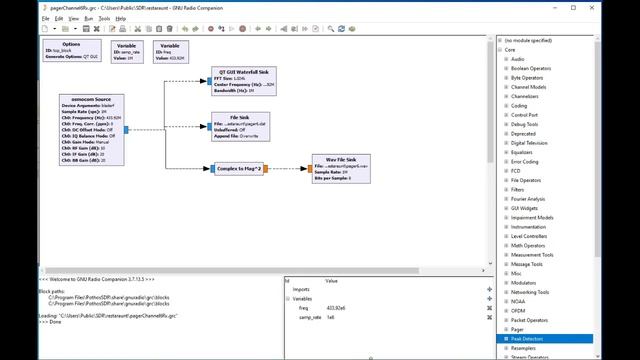
Task: Open hierarchical block icon
Action: (x=352, y=29)
